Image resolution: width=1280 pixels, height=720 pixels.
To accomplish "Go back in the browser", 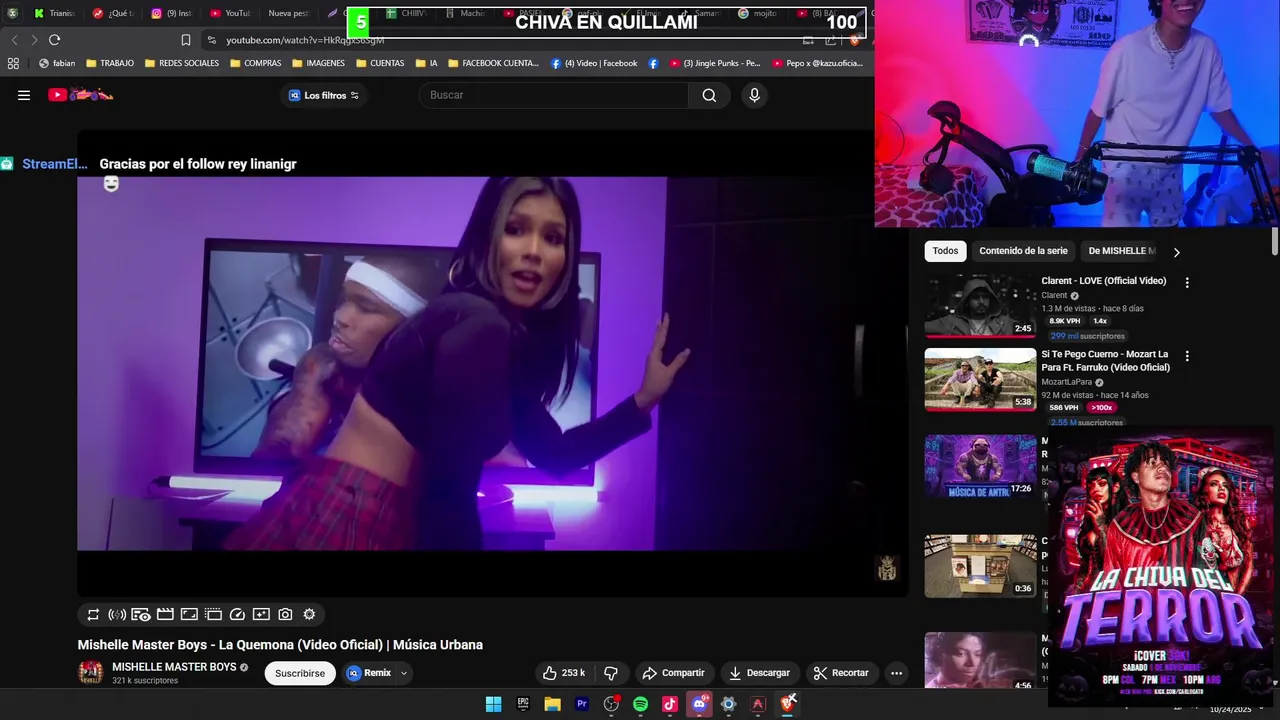I will 14,40.
